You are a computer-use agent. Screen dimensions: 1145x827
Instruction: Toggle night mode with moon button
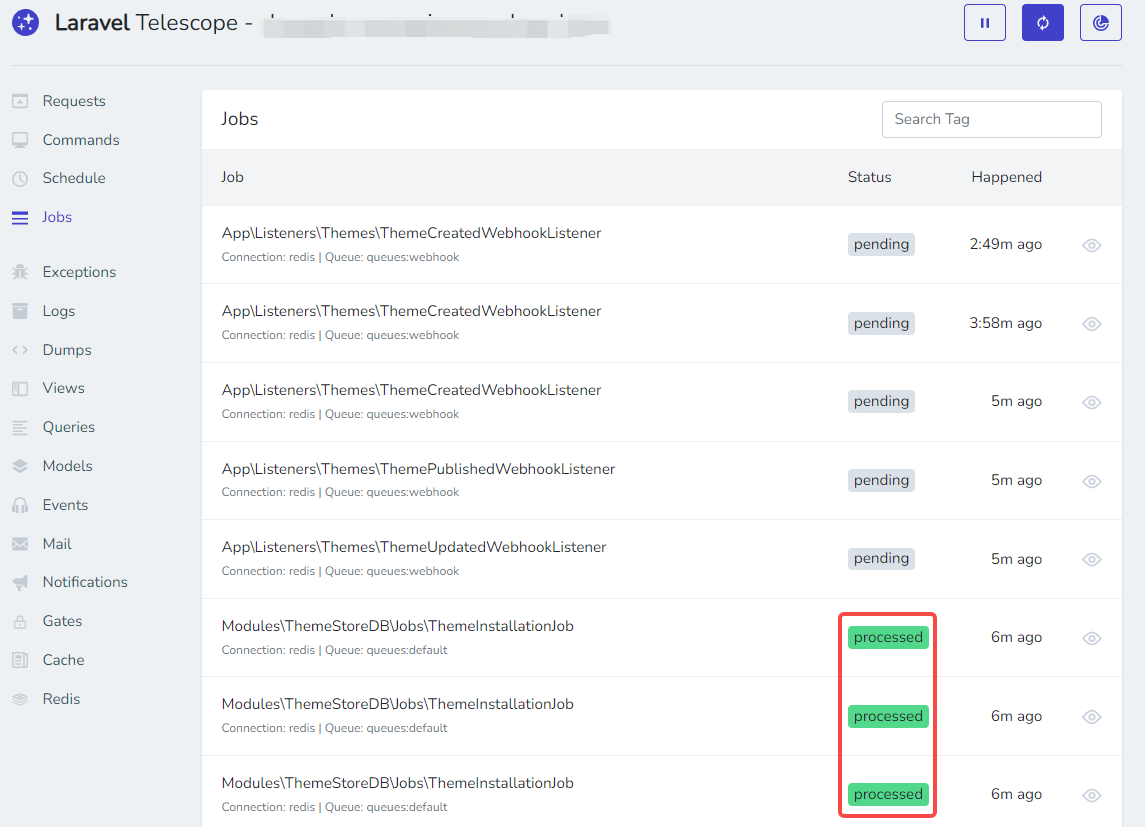click(1100, 23)
